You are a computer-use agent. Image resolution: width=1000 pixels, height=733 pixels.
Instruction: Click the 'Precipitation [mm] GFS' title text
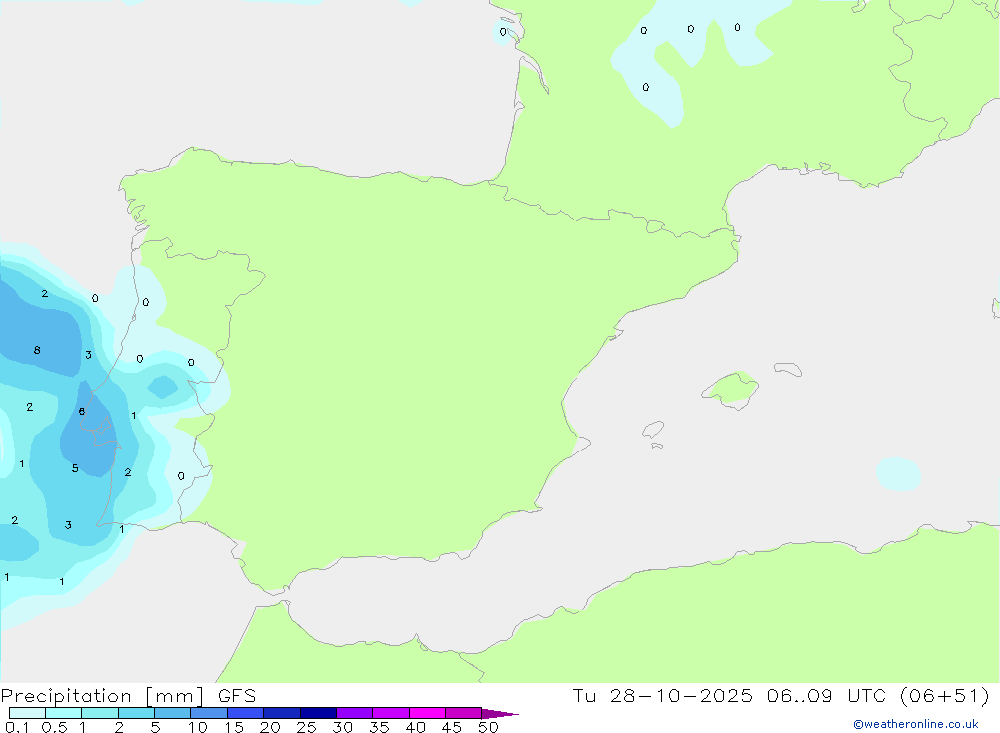pos(128,696)
